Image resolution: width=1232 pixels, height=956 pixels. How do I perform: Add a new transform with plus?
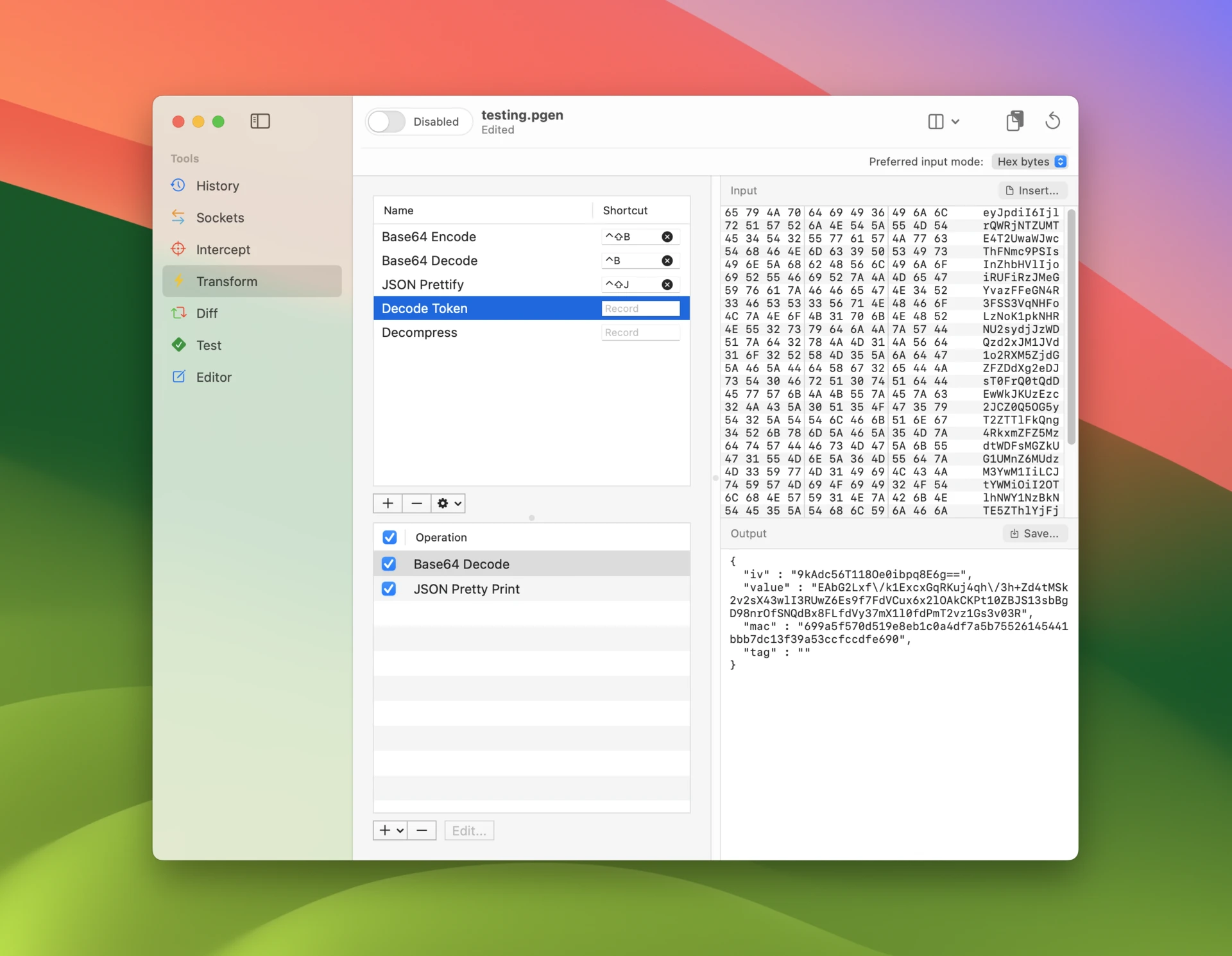[x=388, y=503]
